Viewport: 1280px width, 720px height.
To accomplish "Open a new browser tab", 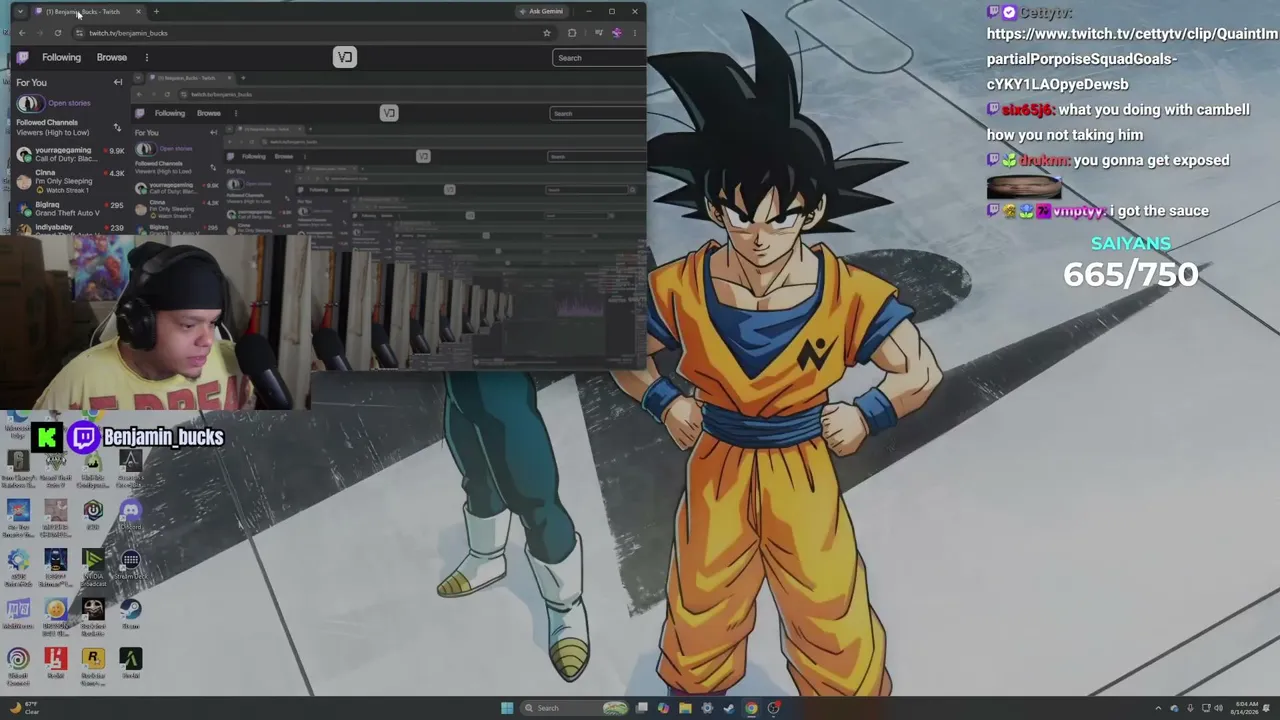I will (156, 11).
